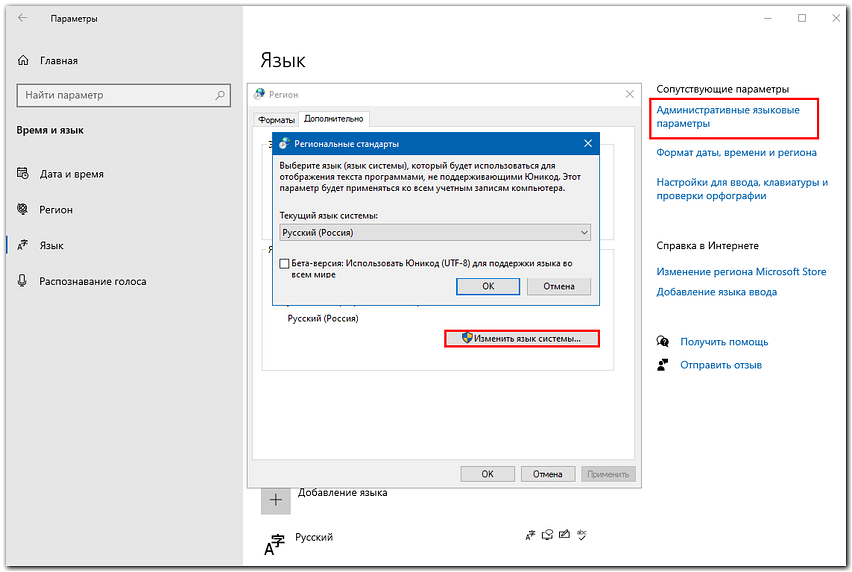This screenshot has height=572, width=852.
Task: Enable the Бета-версия UTF-8 checkbox
Action: tap(285, 264)
